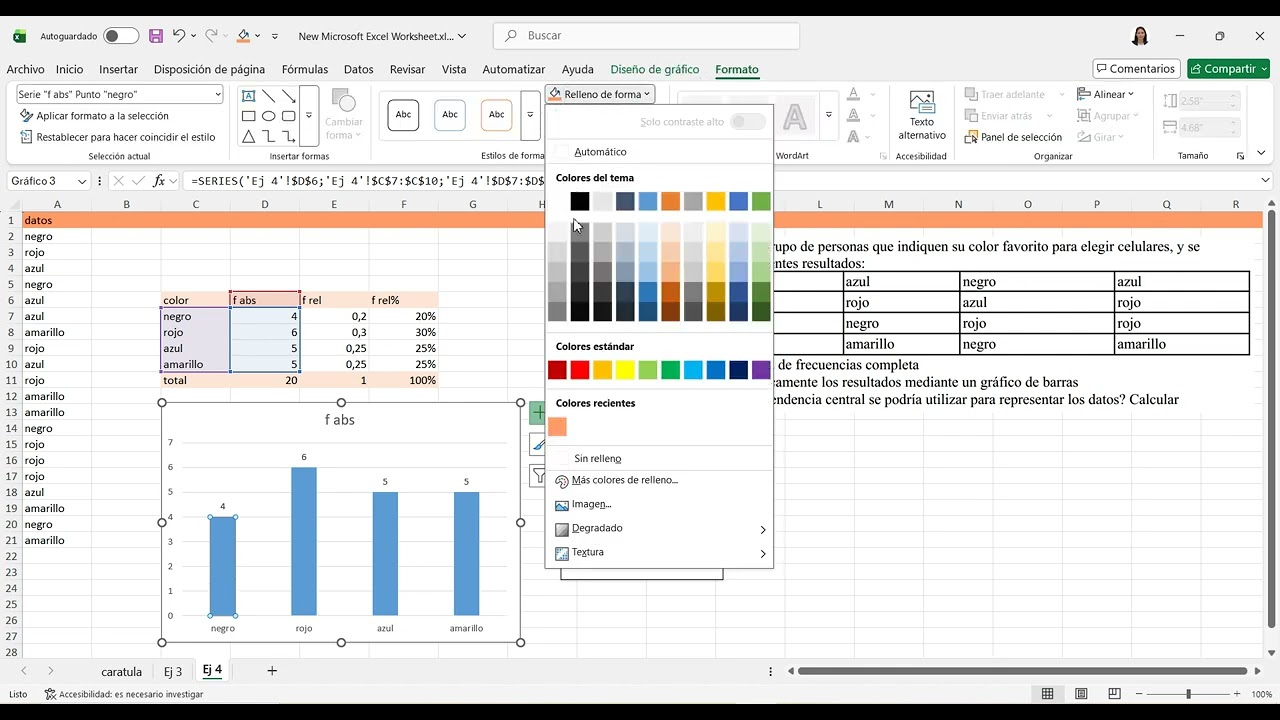Click the Undo arrow icon
This screenshot has height=720, width=1280.
pos(179,36)
